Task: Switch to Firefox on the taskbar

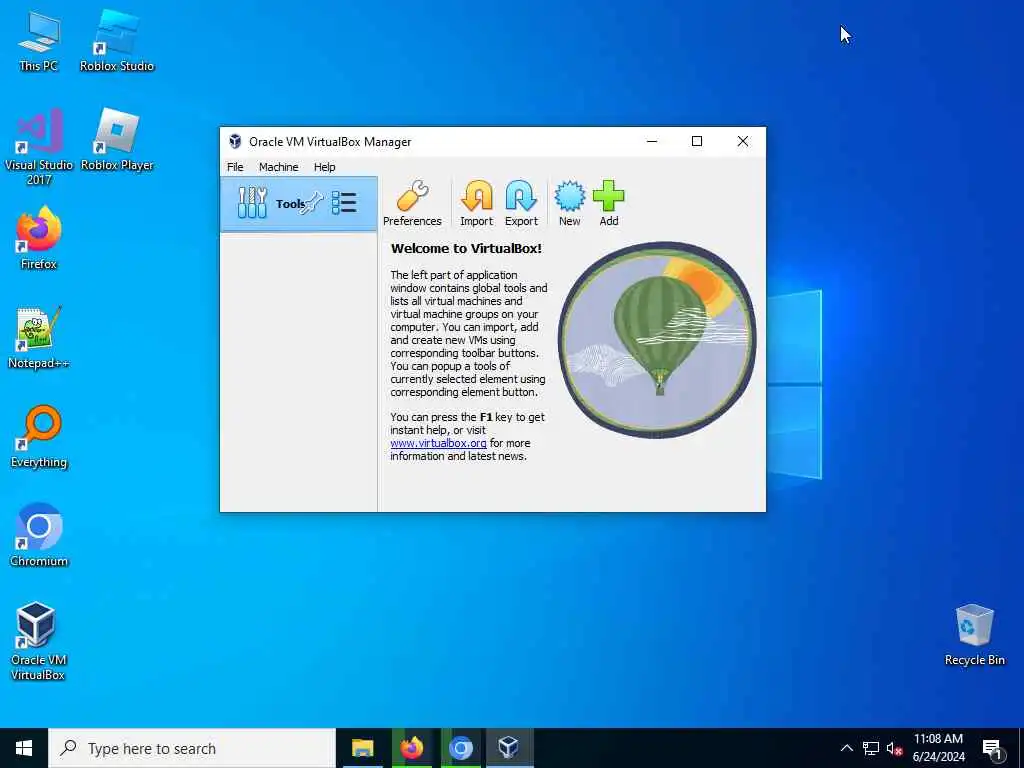Action: point(411,748)
